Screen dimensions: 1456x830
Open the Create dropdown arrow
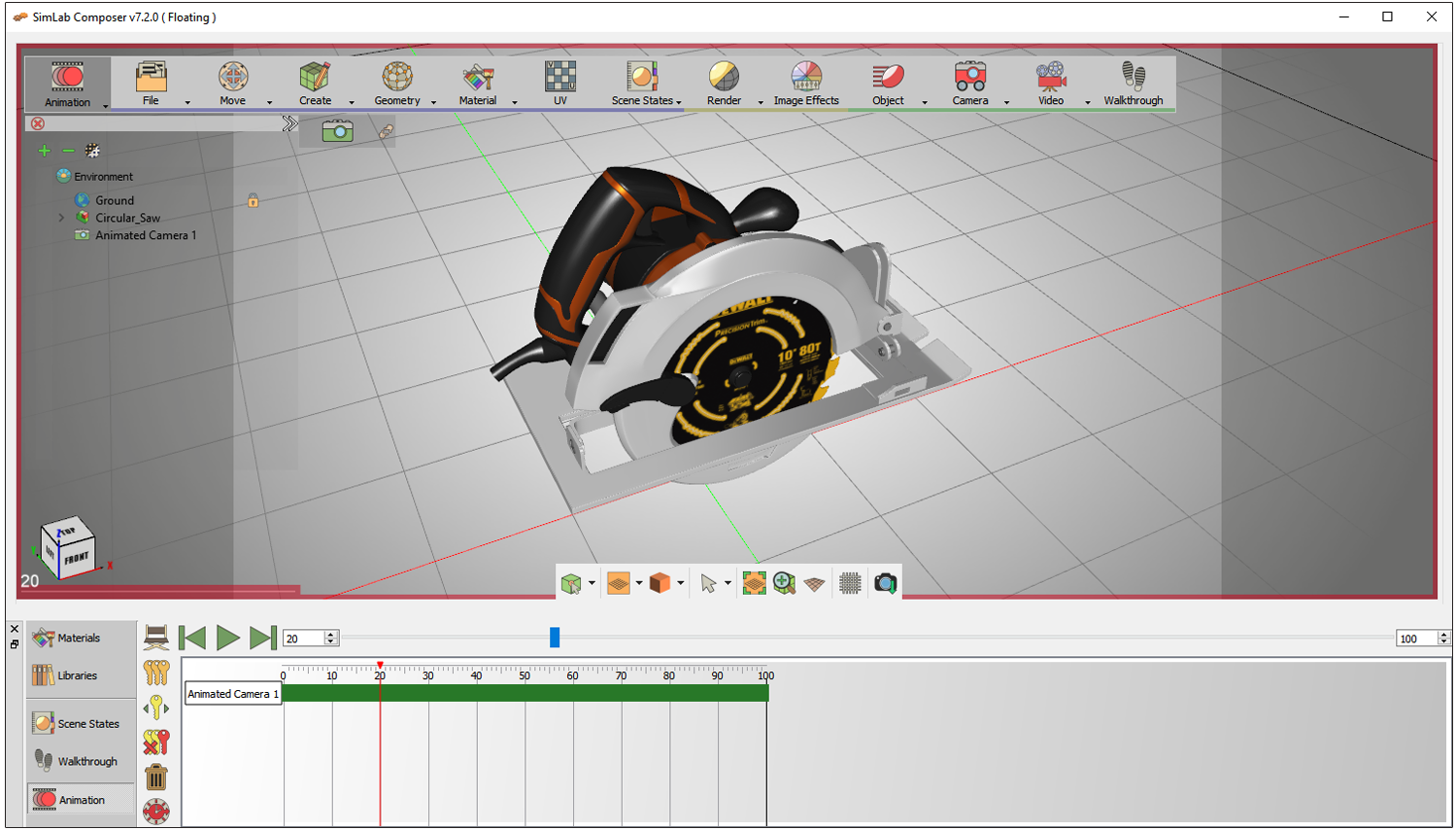coord(352,102)
